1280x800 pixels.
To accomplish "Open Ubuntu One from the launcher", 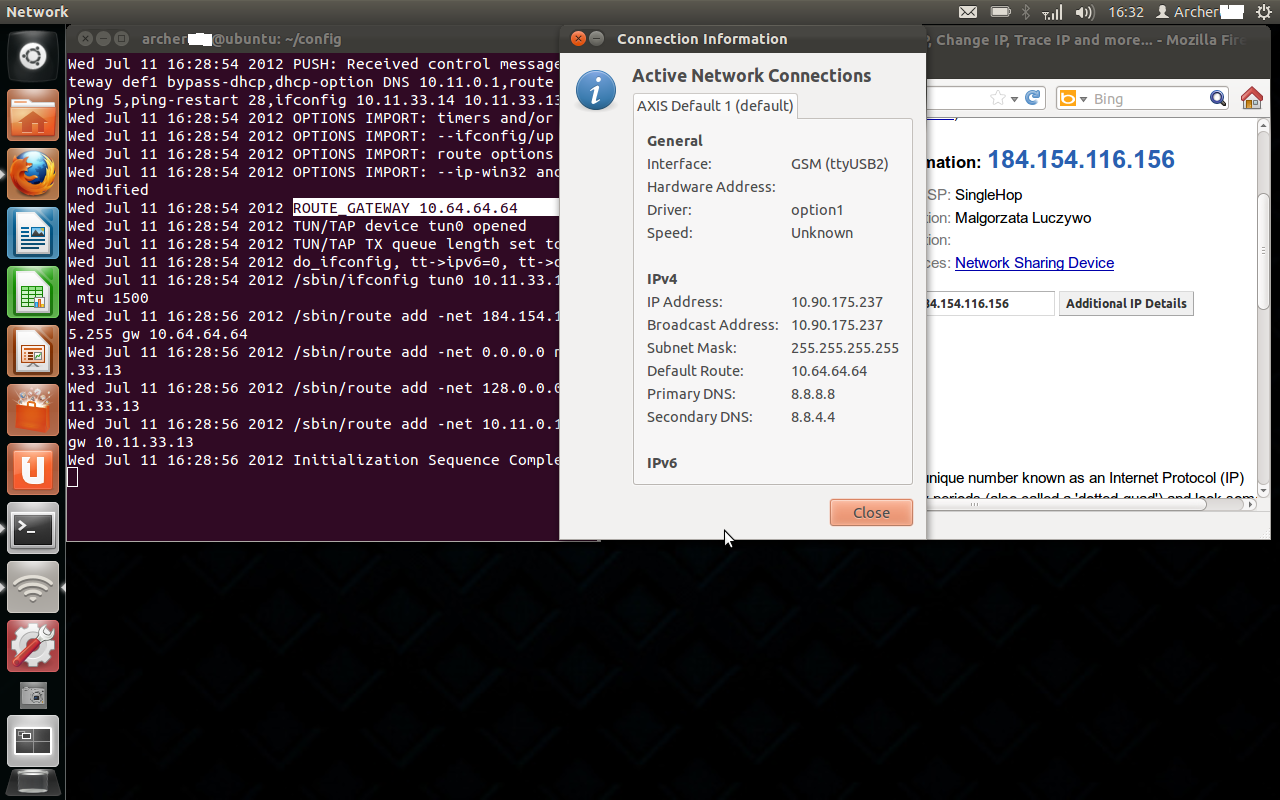I will coord(32,467).
